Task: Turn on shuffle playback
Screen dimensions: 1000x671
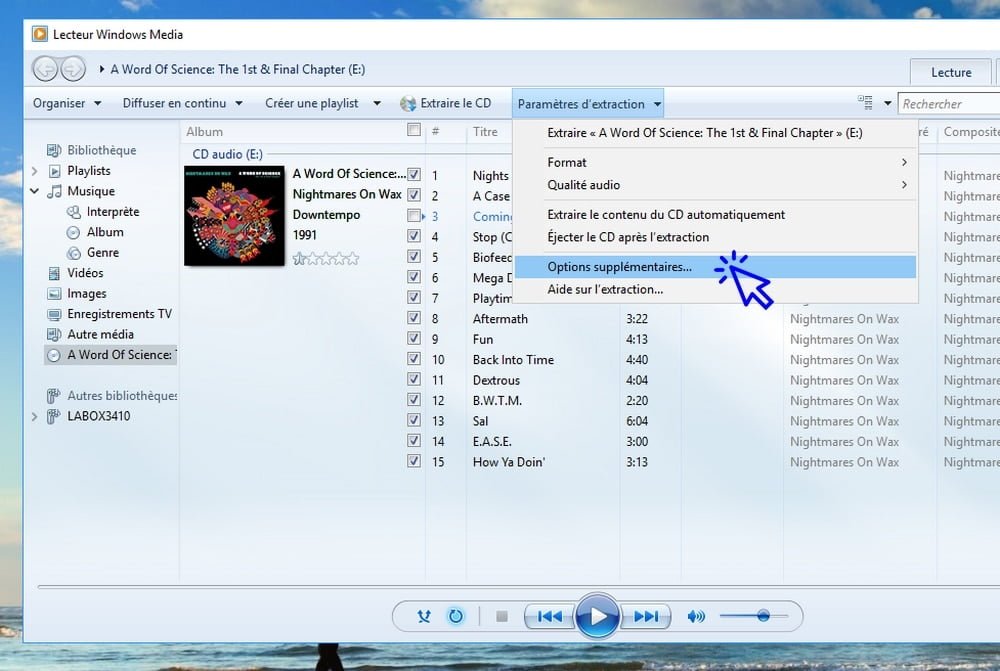Action: [424, 616]
